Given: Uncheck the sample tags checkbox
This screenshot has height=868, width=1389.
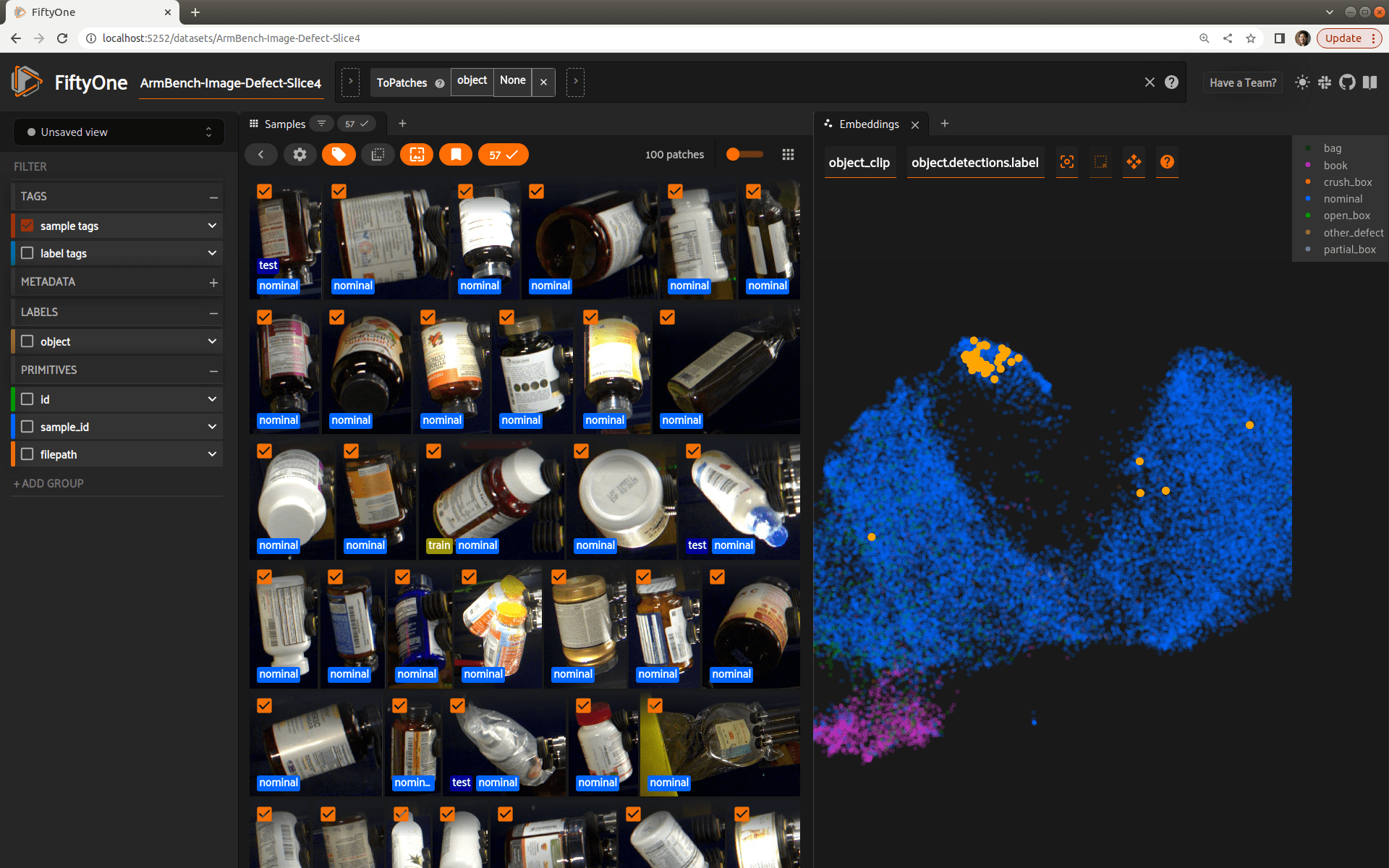Looking at the screenshot, I should (x=27, y=226).
